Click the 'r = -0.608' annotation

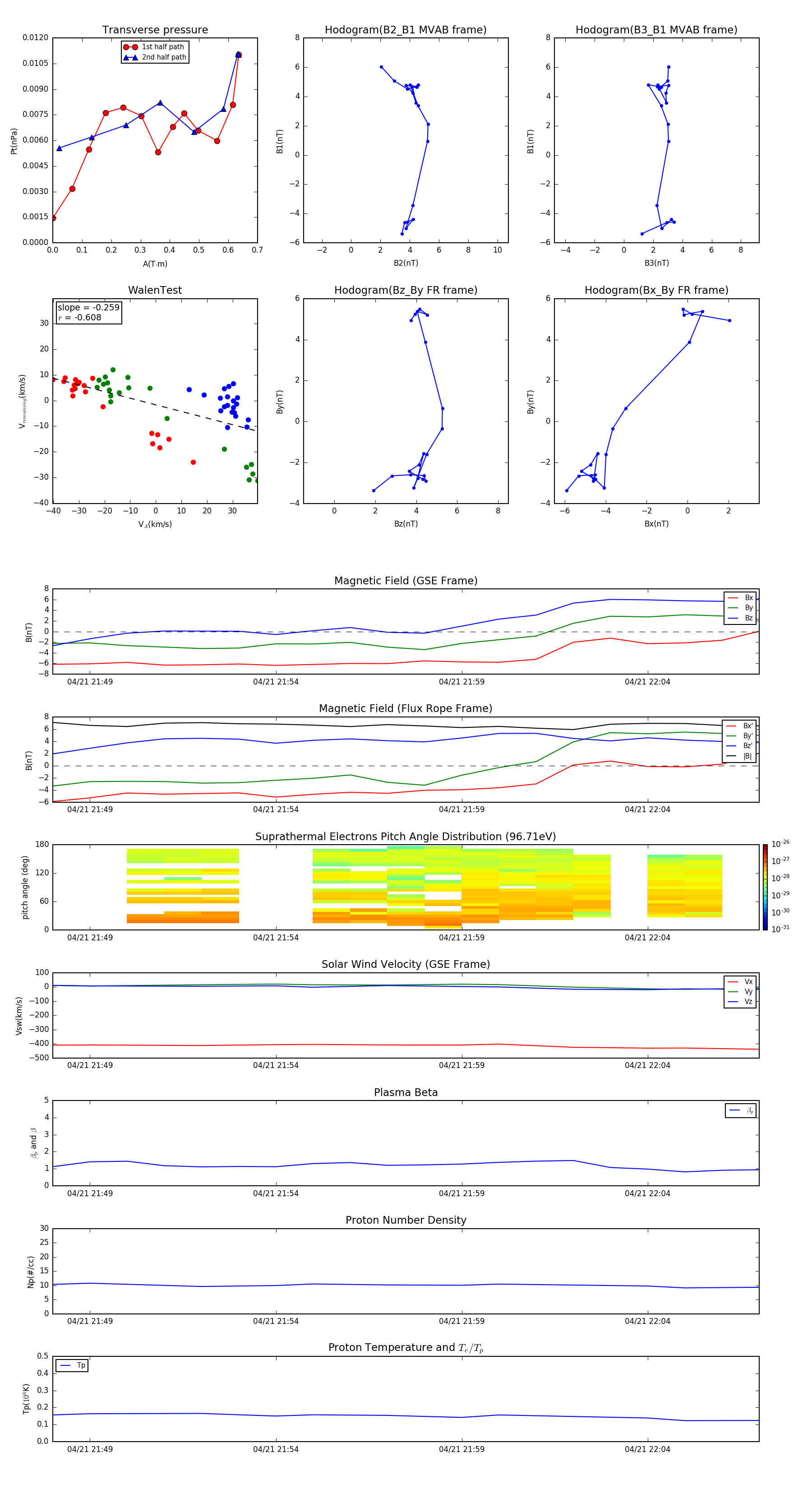80,317
